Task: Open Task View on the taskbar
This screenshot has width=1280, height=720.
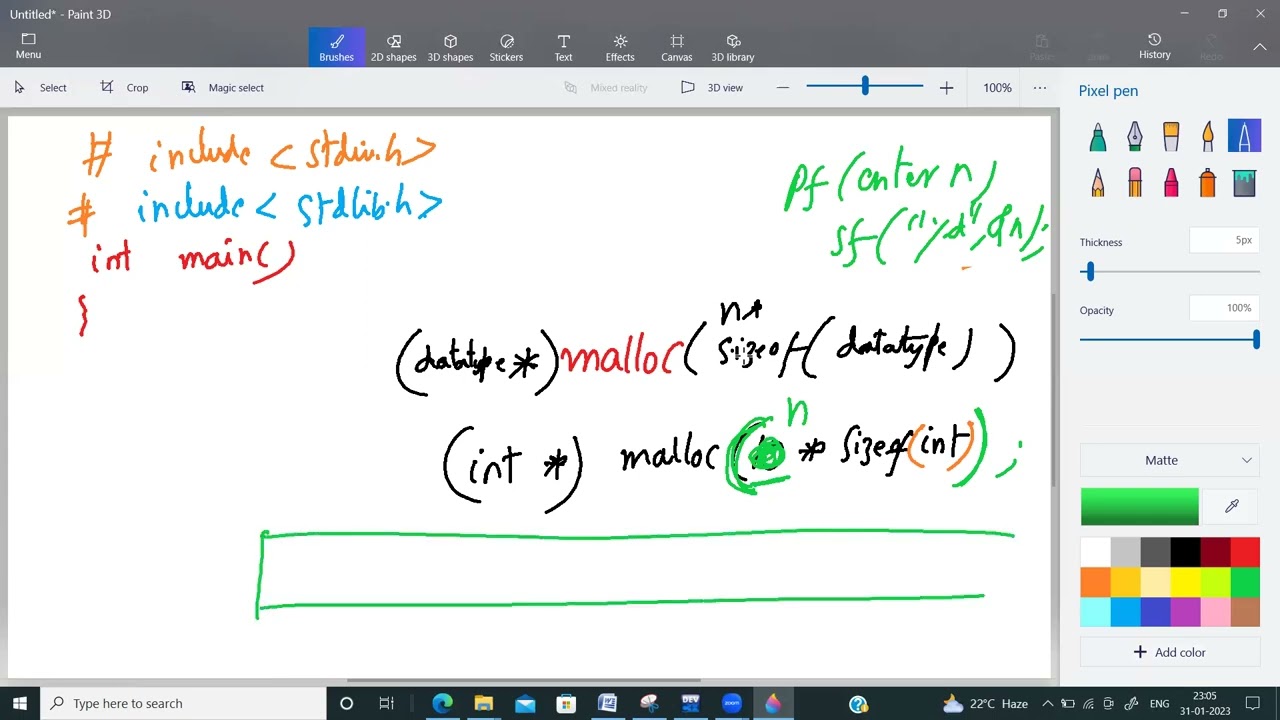Action: 387,703
